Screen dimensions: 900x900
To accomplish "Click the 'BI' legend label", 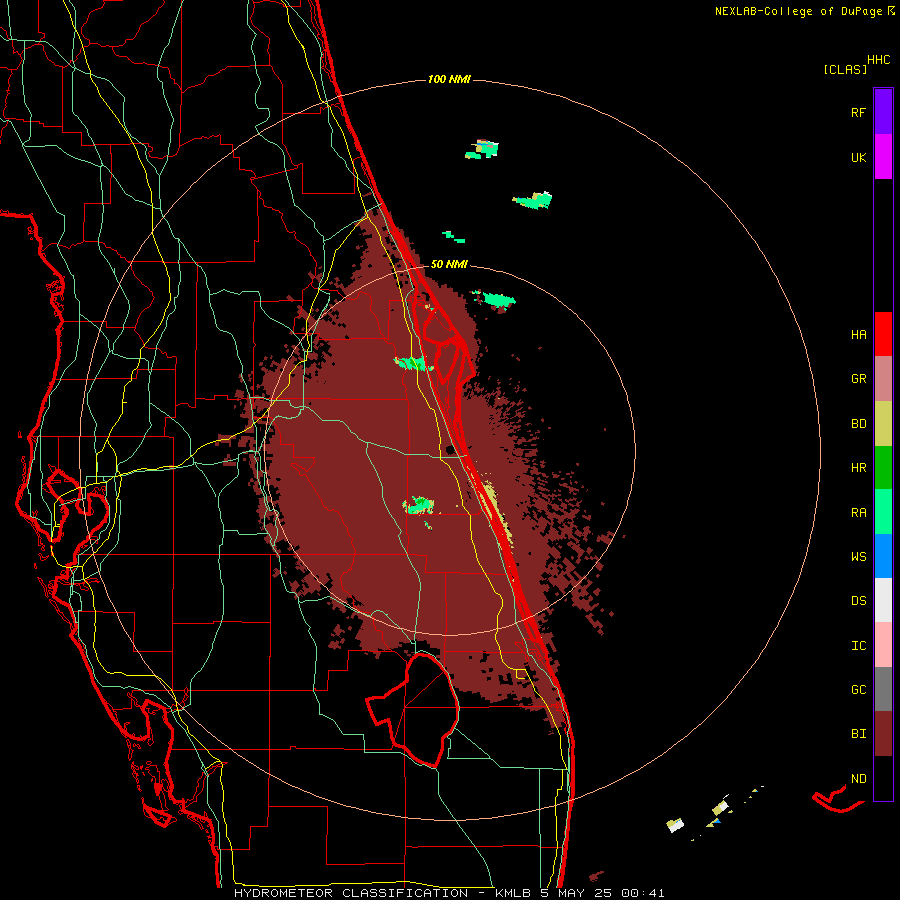I will (858, 734).
